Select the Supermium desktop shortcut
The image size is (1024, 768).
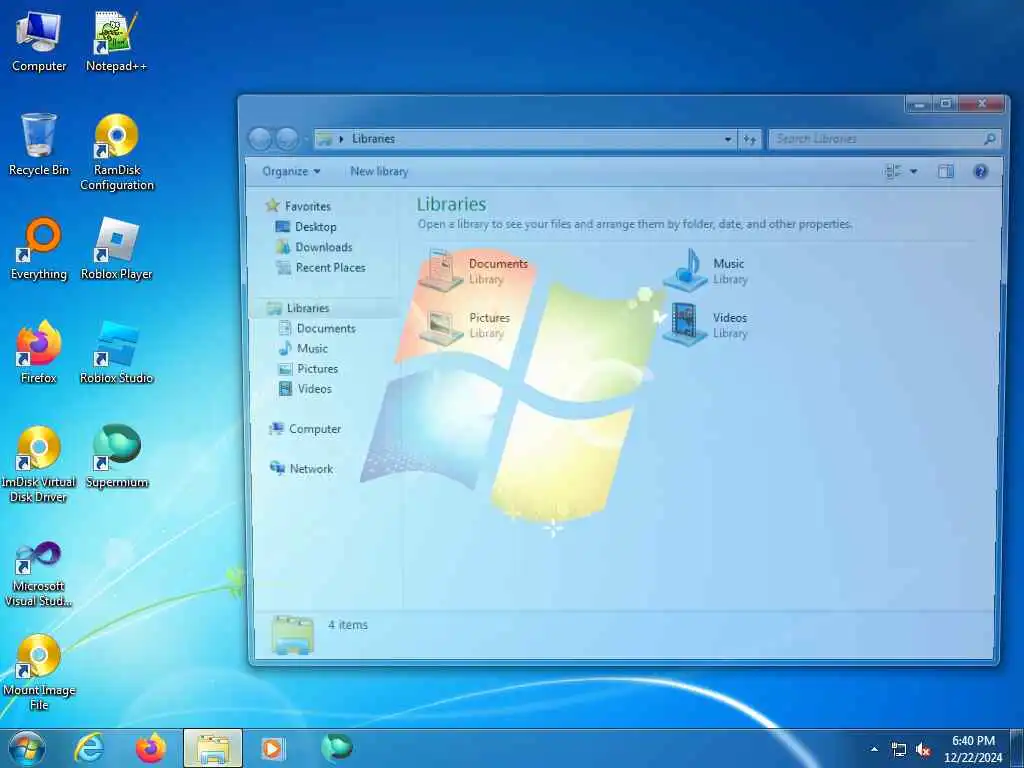click(117, 456)
